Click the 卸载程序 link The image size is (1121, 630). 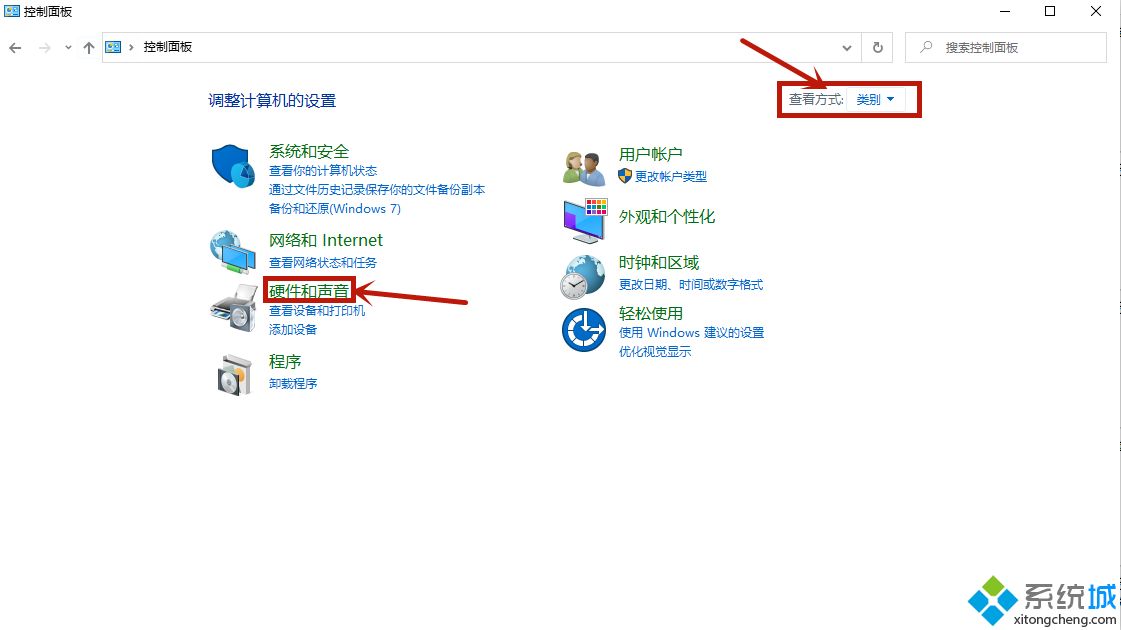click(x=293, y=383)
